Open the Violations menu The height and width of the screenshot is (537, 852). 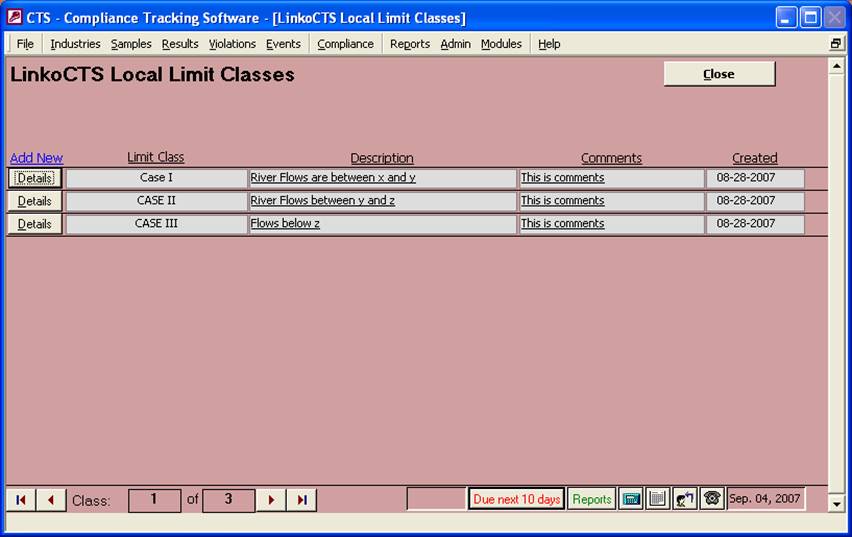pos(232,44)
